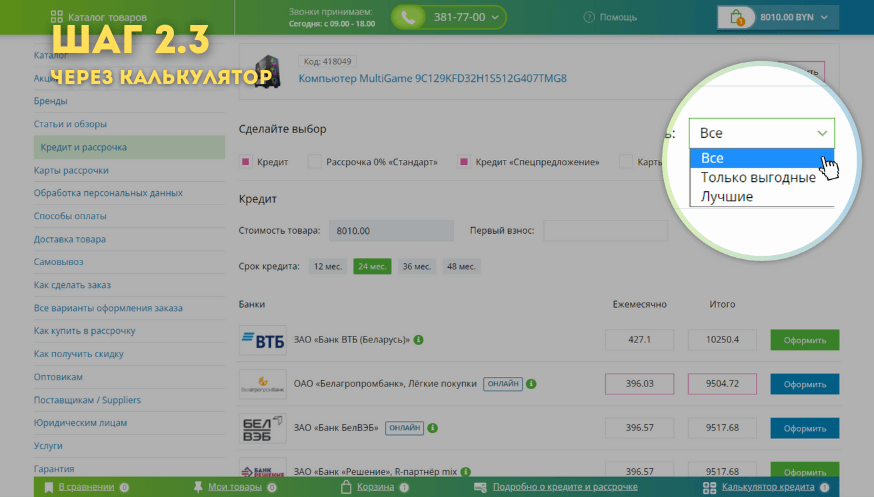This screenshot has width=874, height=497.
Task: Click the Первый взнос input field
Action: tap(605, 231)
